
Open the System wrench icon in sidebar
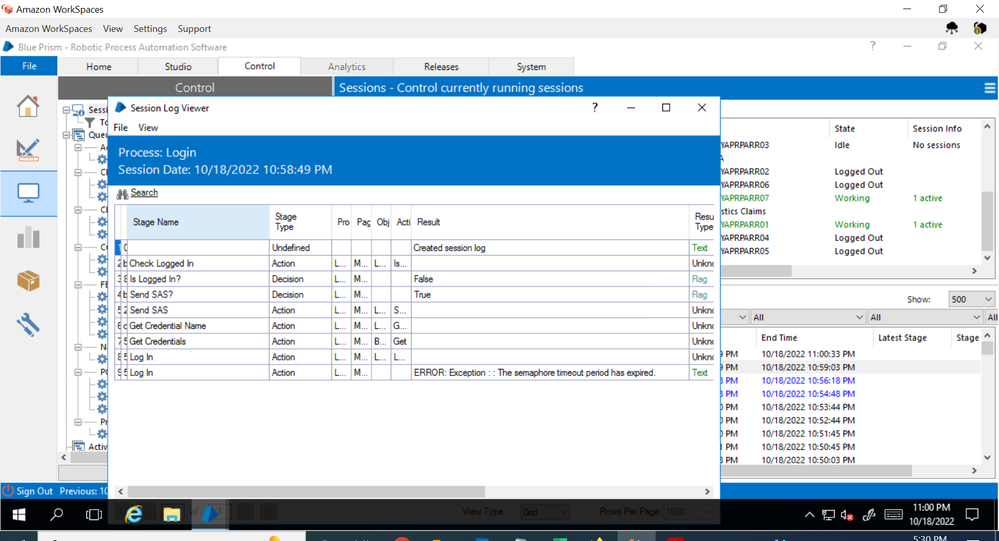point(28,324)
